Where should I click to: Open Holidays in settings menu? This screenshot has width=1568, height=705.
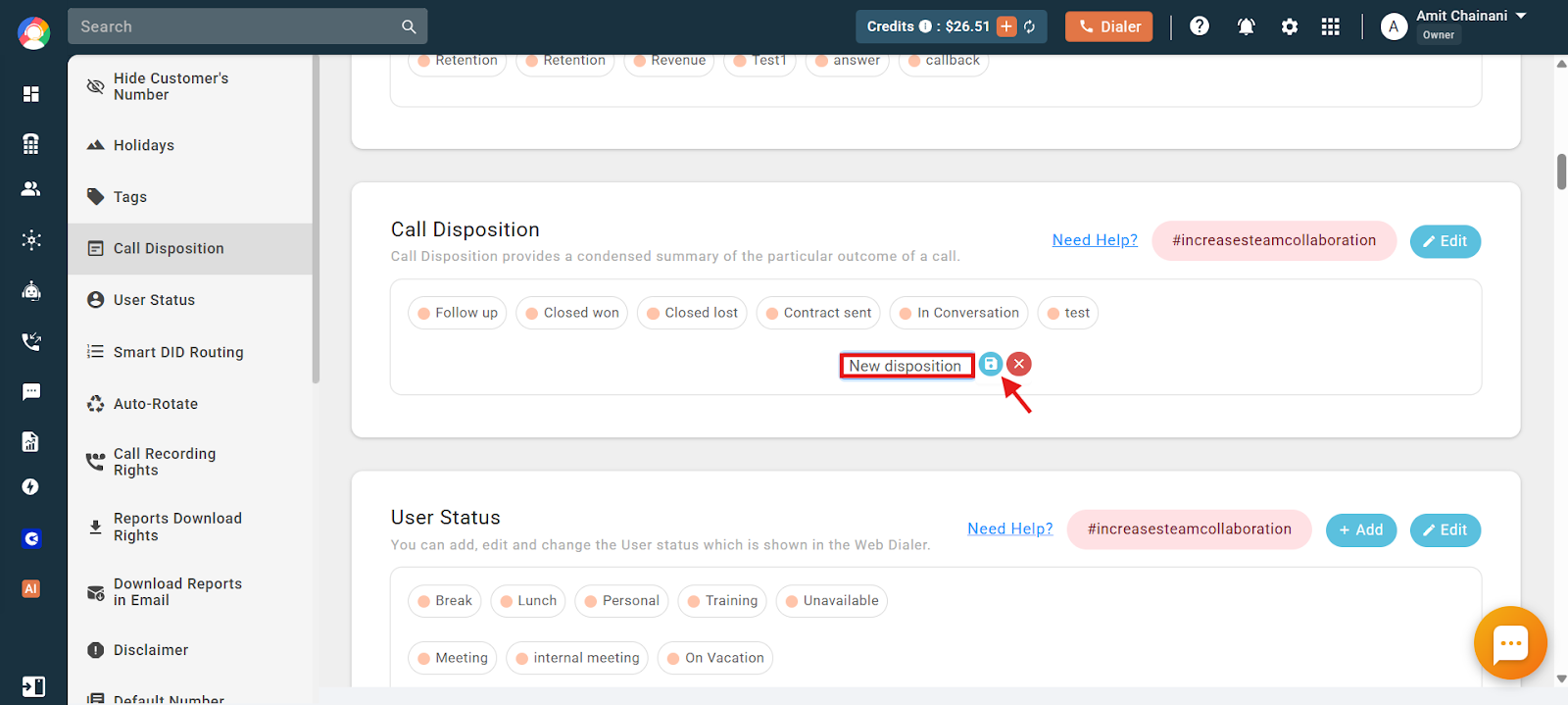pyautogui.click(x=190, y=145)
